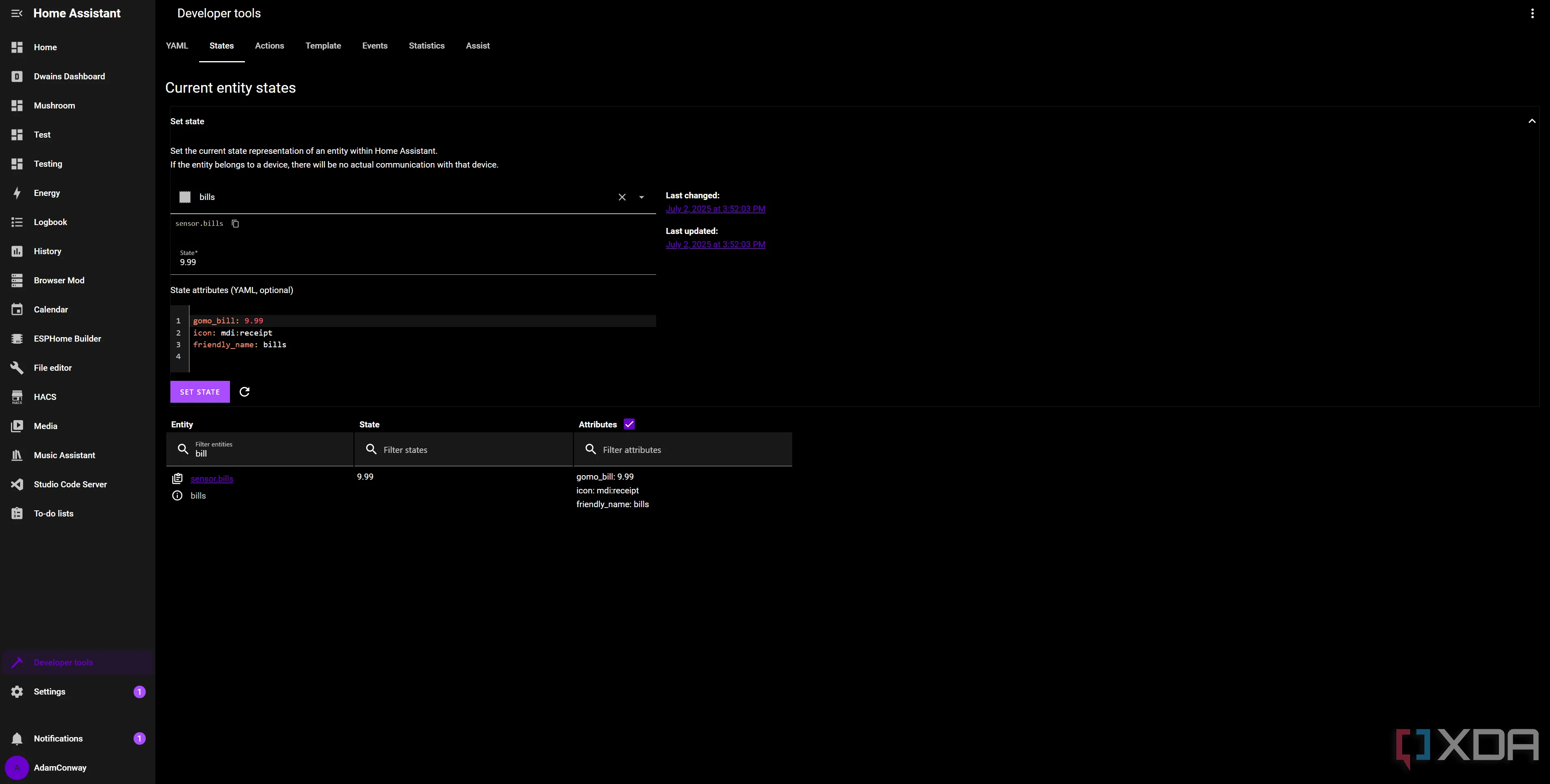
Task: Copy sensor.bills row to clipboard icon
Action: (177, 478)
